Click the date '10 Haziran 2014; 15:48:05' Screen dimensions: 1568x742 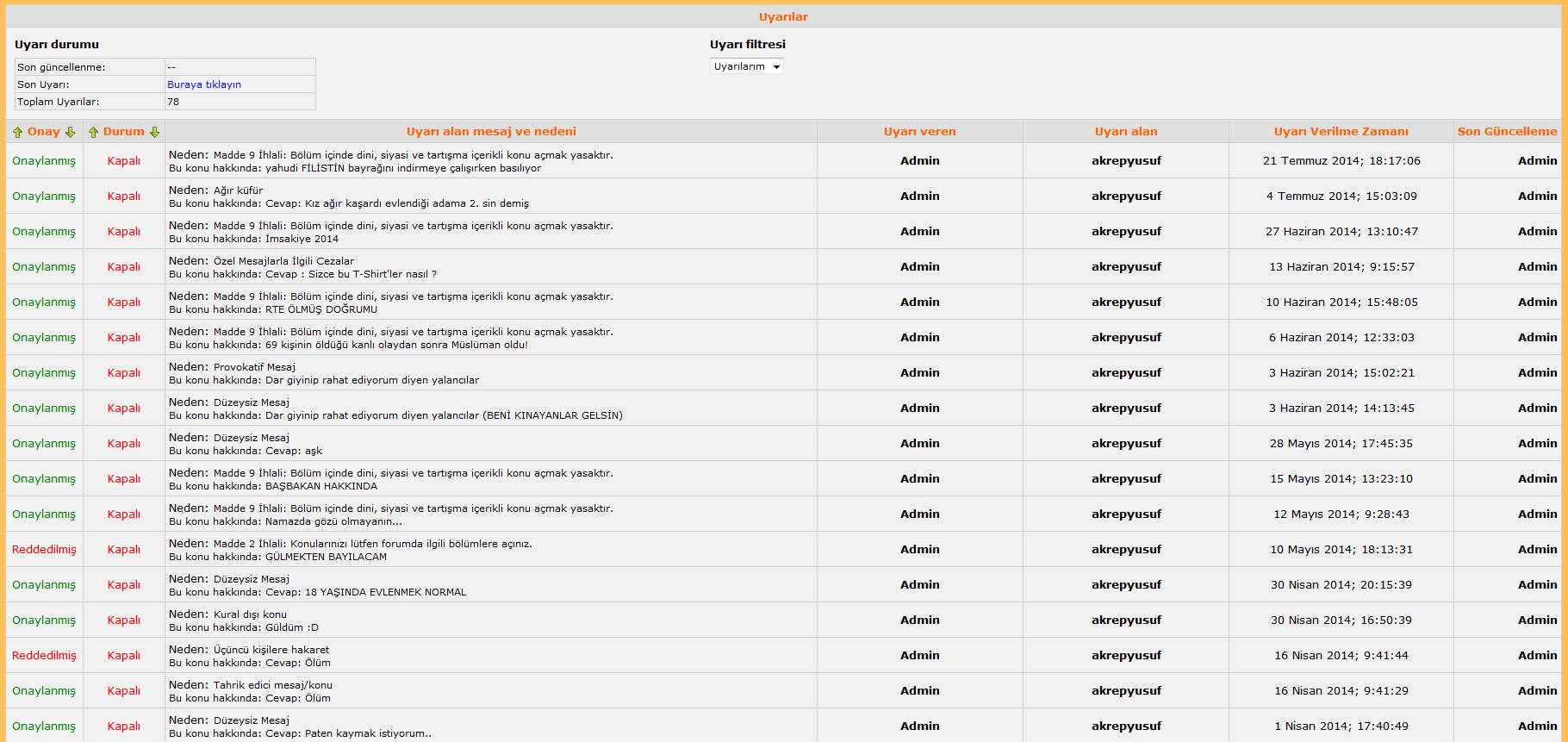1341,302
